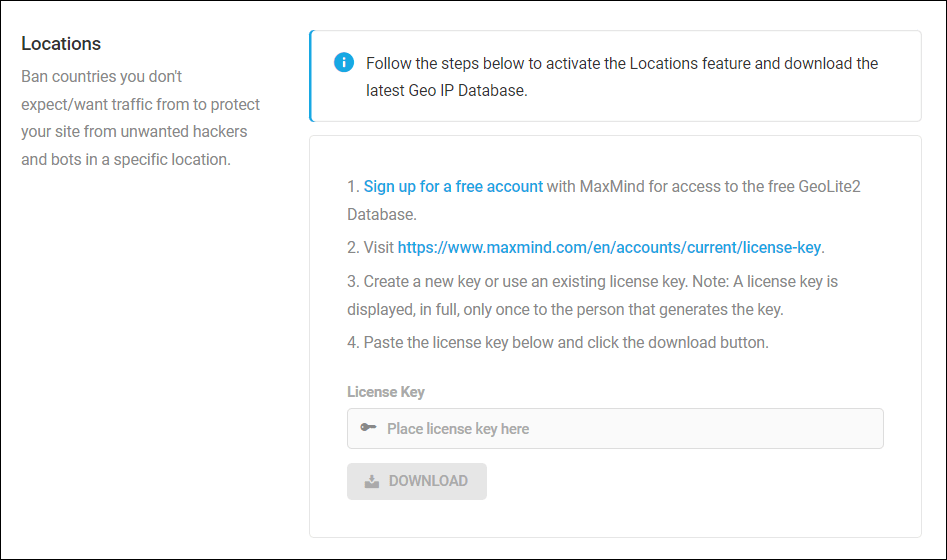
Task: Click the DOWNLOAD button label
Action: click(x=428, y=481)
